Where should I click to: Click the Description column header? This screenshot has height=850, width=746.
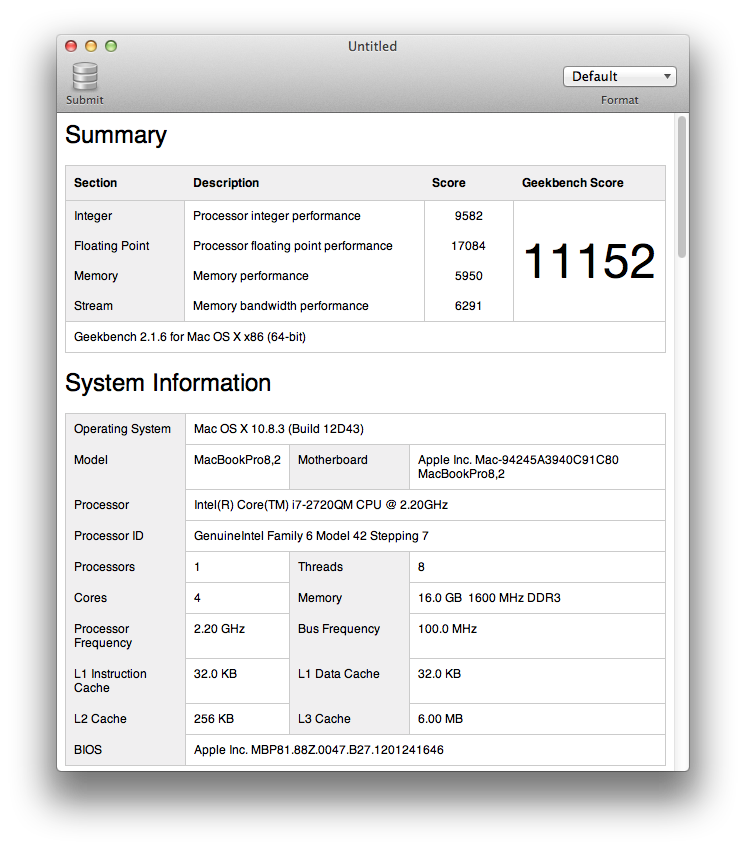click(226, 183)
